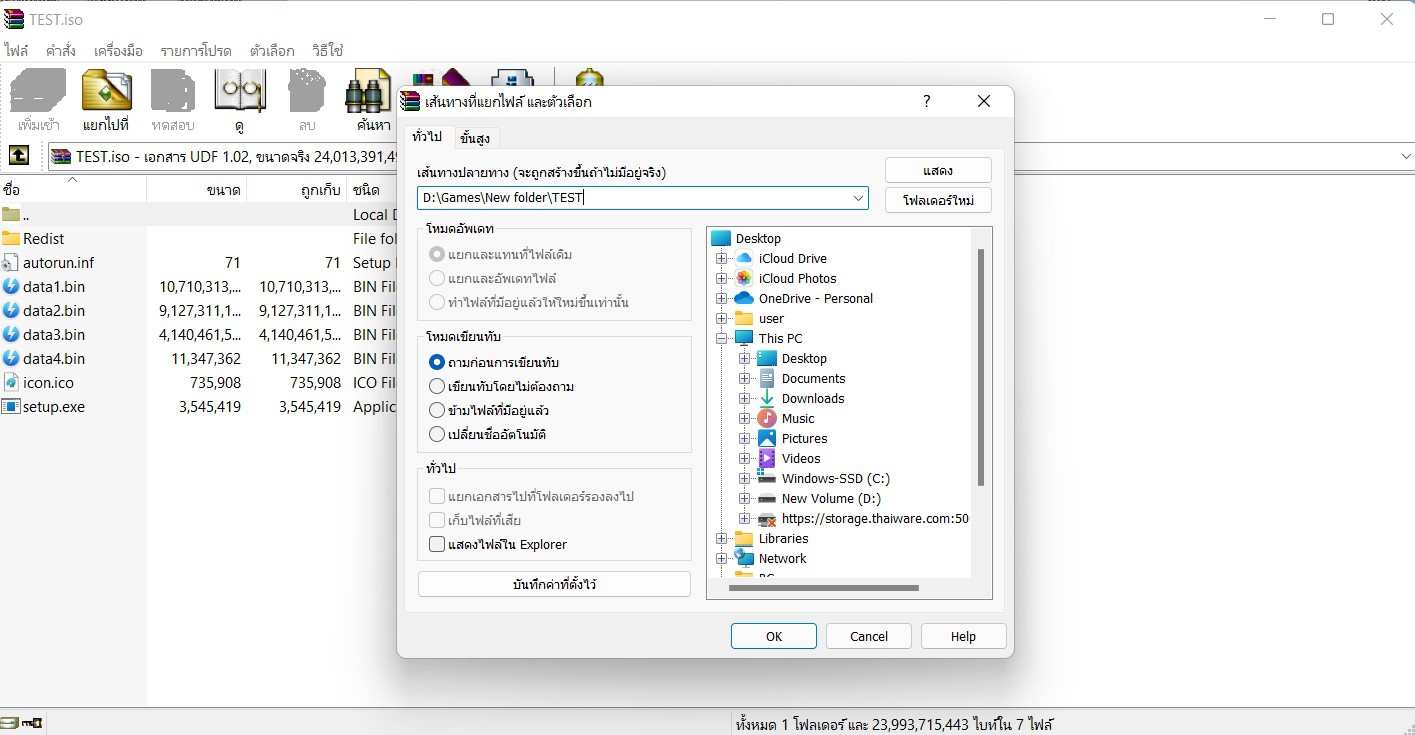Expand the New Volume (D:) tree node
Viewport: 1415px width, 735px height.
pos(744,498)
